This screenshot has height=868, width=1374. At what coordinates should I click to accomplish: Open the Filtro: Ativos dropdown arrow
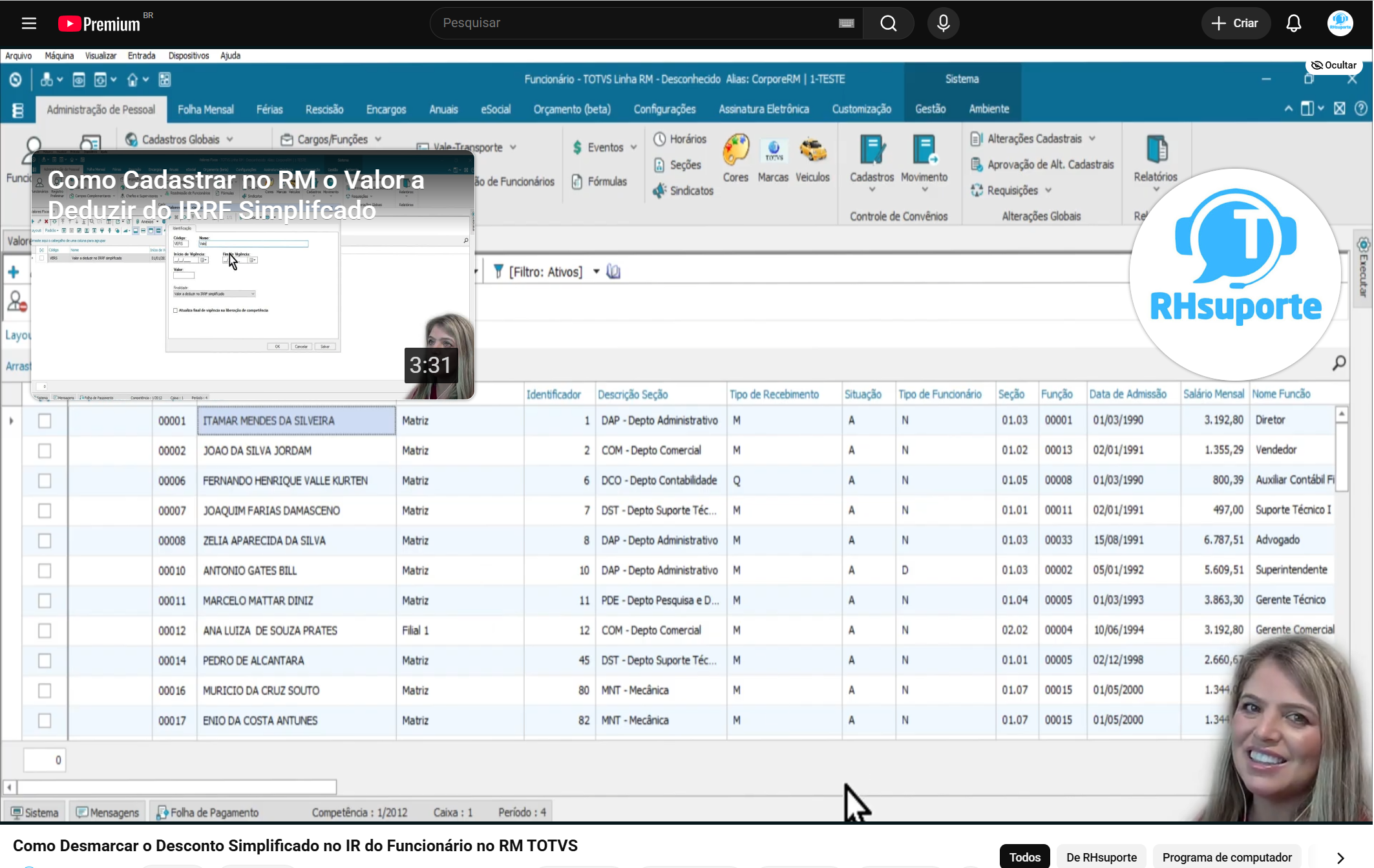[597, 271]
